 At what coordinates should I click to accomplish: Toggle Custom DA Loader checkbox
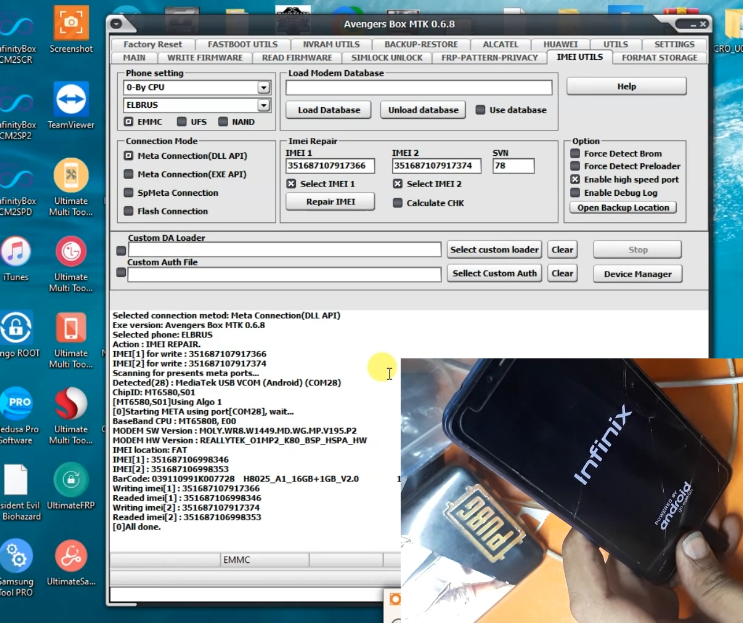coord(121,250)
